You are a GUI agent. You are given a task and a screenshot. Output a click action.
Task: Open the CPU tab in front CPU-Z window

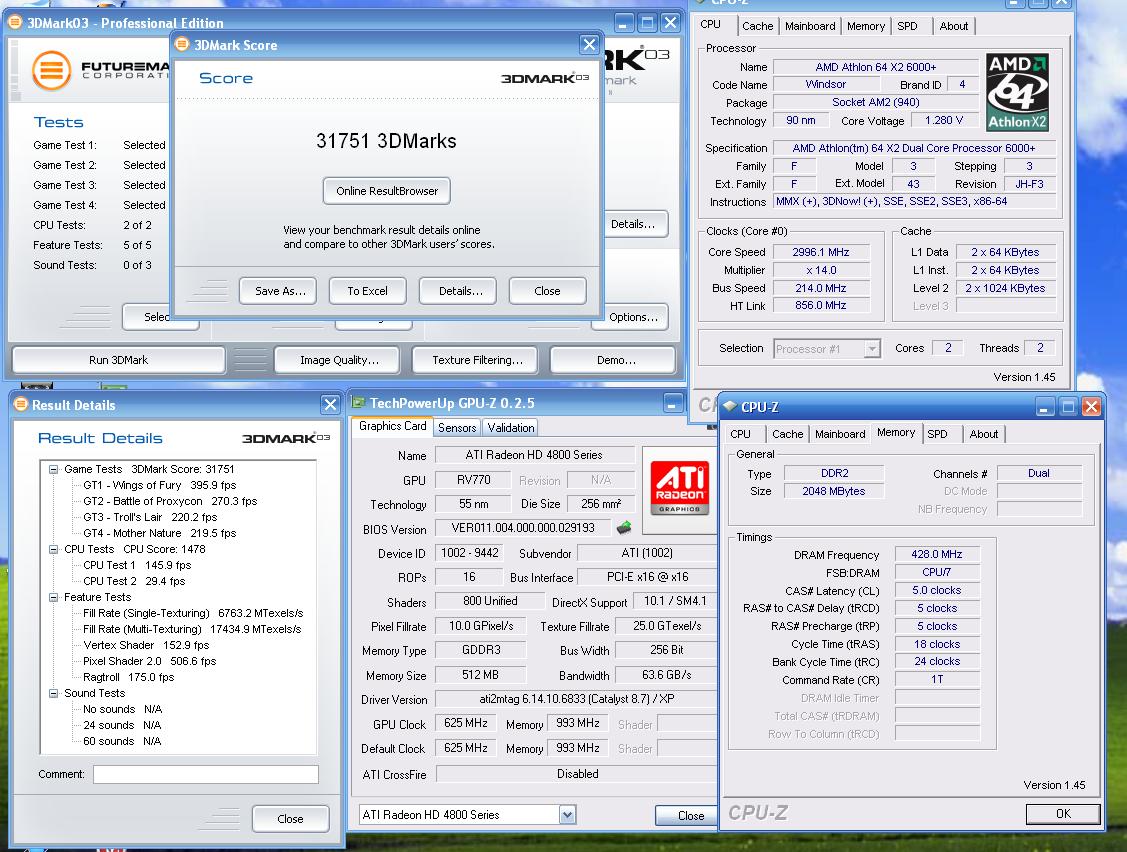[x=740, y=434]
